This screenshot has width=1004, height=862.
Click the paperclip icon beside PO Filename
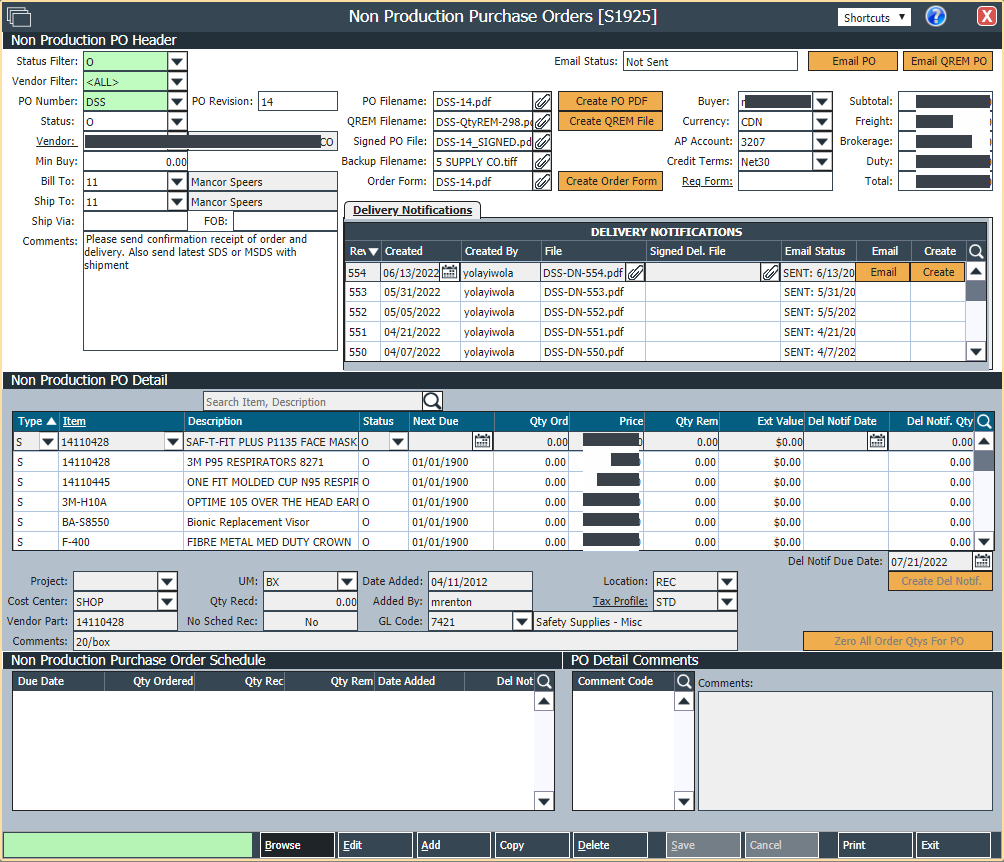point(542,102)
